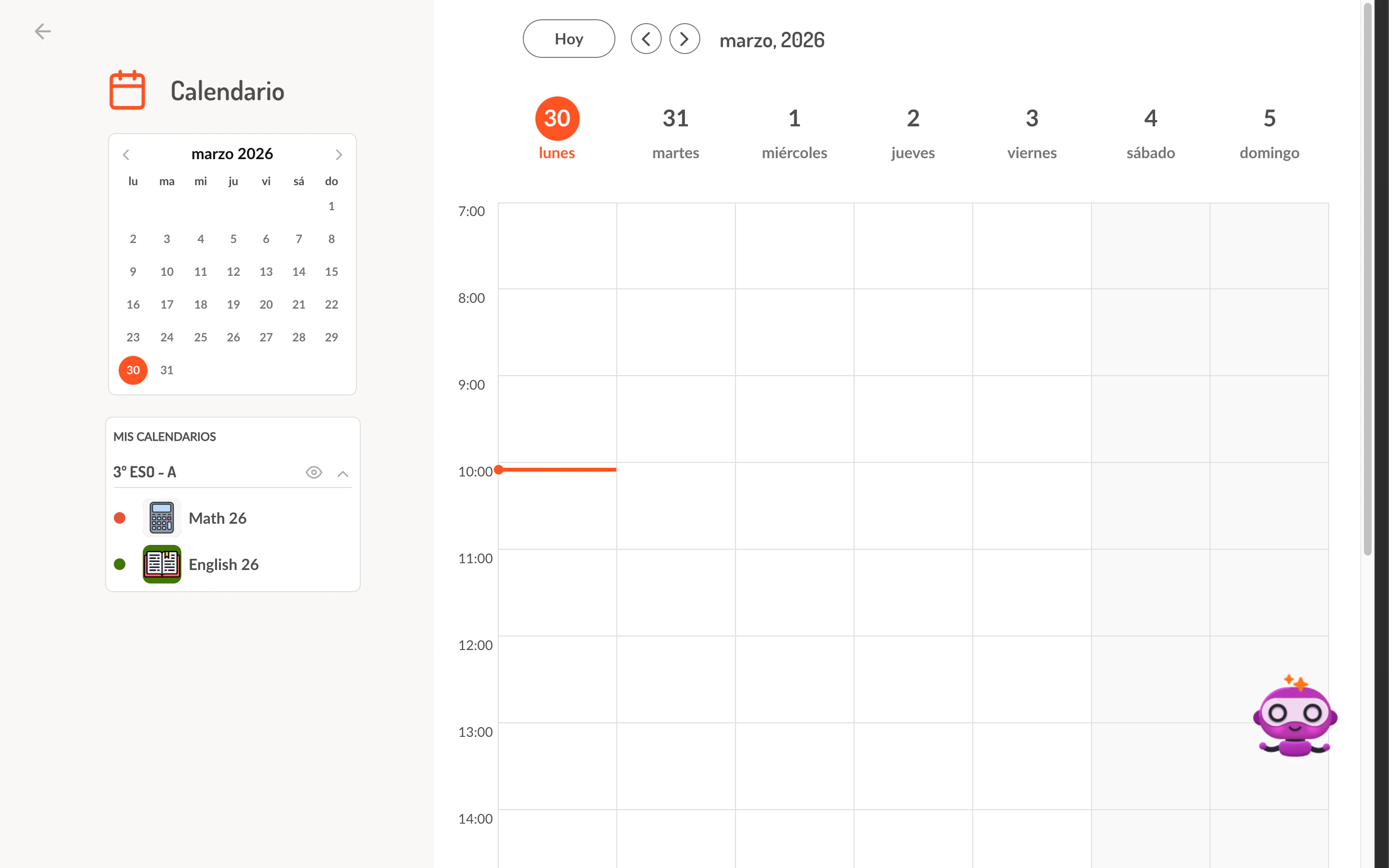Click the English 26 calendar label
Screen dimensions: 1389x868
coord(223,564)
